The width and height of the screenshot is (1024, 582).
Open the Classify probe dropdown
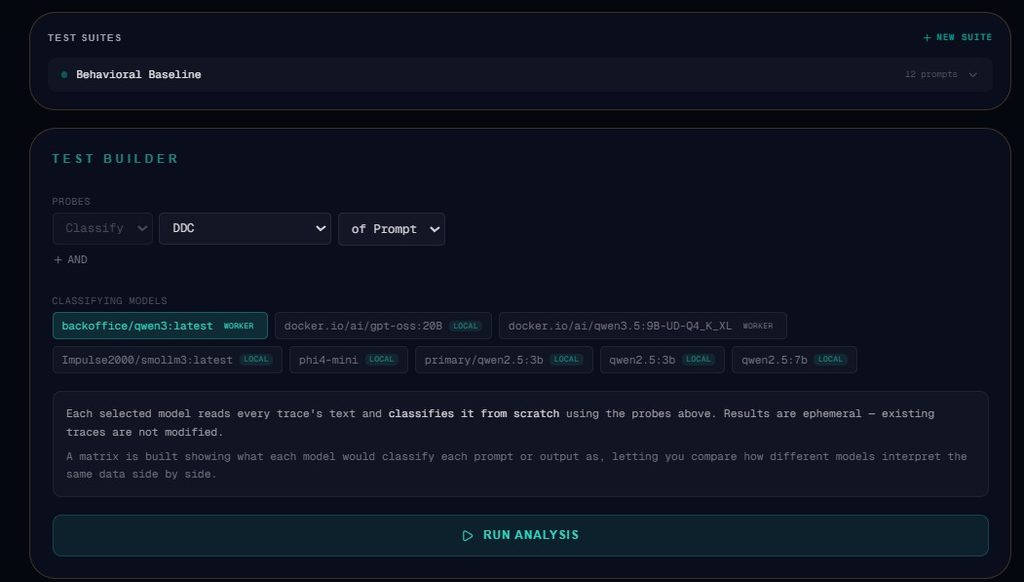(103, 229)
